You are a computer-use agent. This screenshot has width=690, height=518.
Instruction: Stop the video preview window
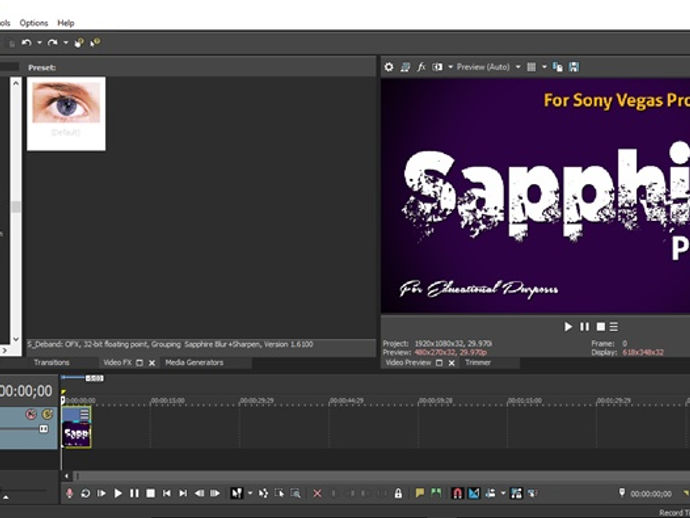coord(601,327)
